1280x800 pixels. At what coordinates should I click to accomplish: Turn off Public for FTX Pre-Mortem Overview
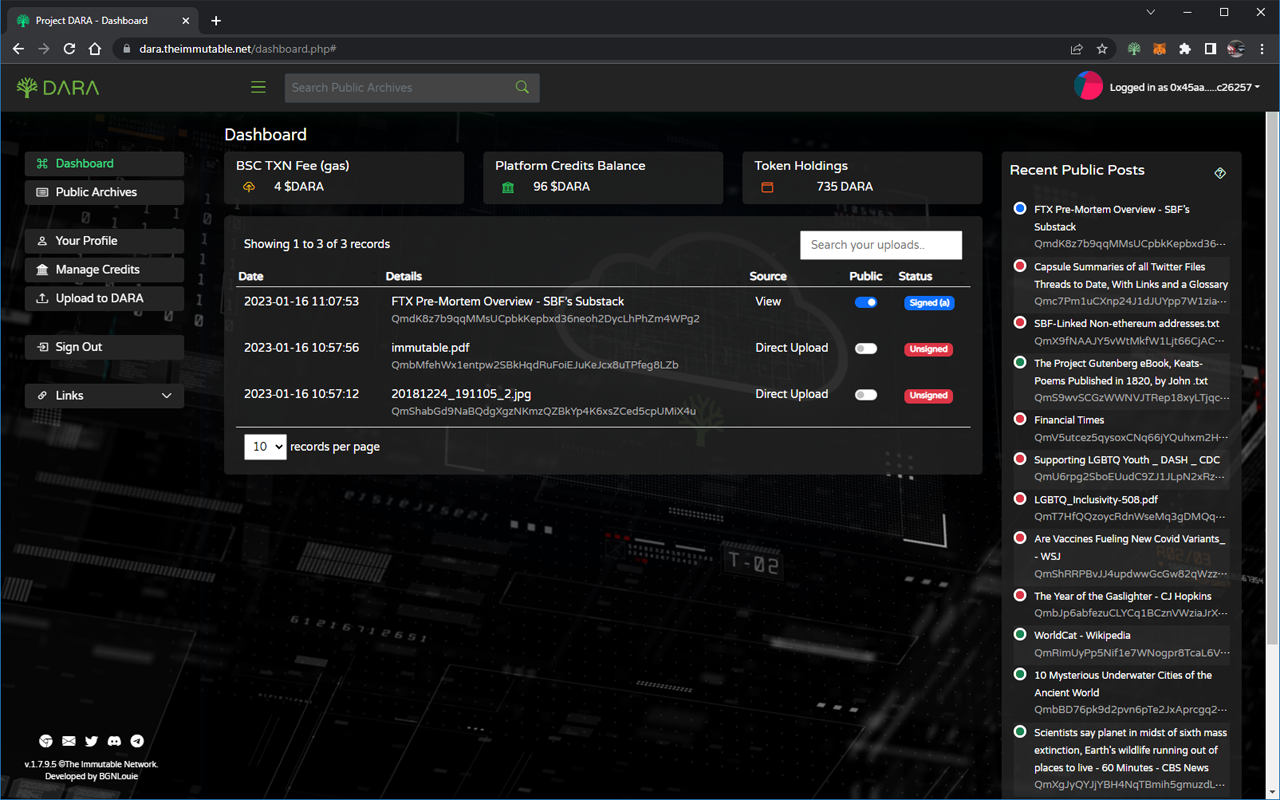point(866,302)
